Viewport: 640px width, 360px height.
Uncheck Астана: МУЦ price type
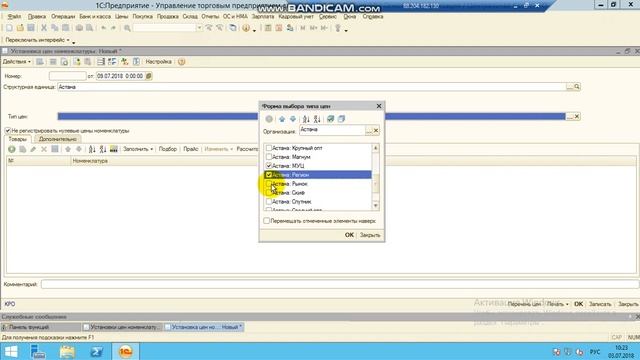pyautogui.click(x=269, y=166)
